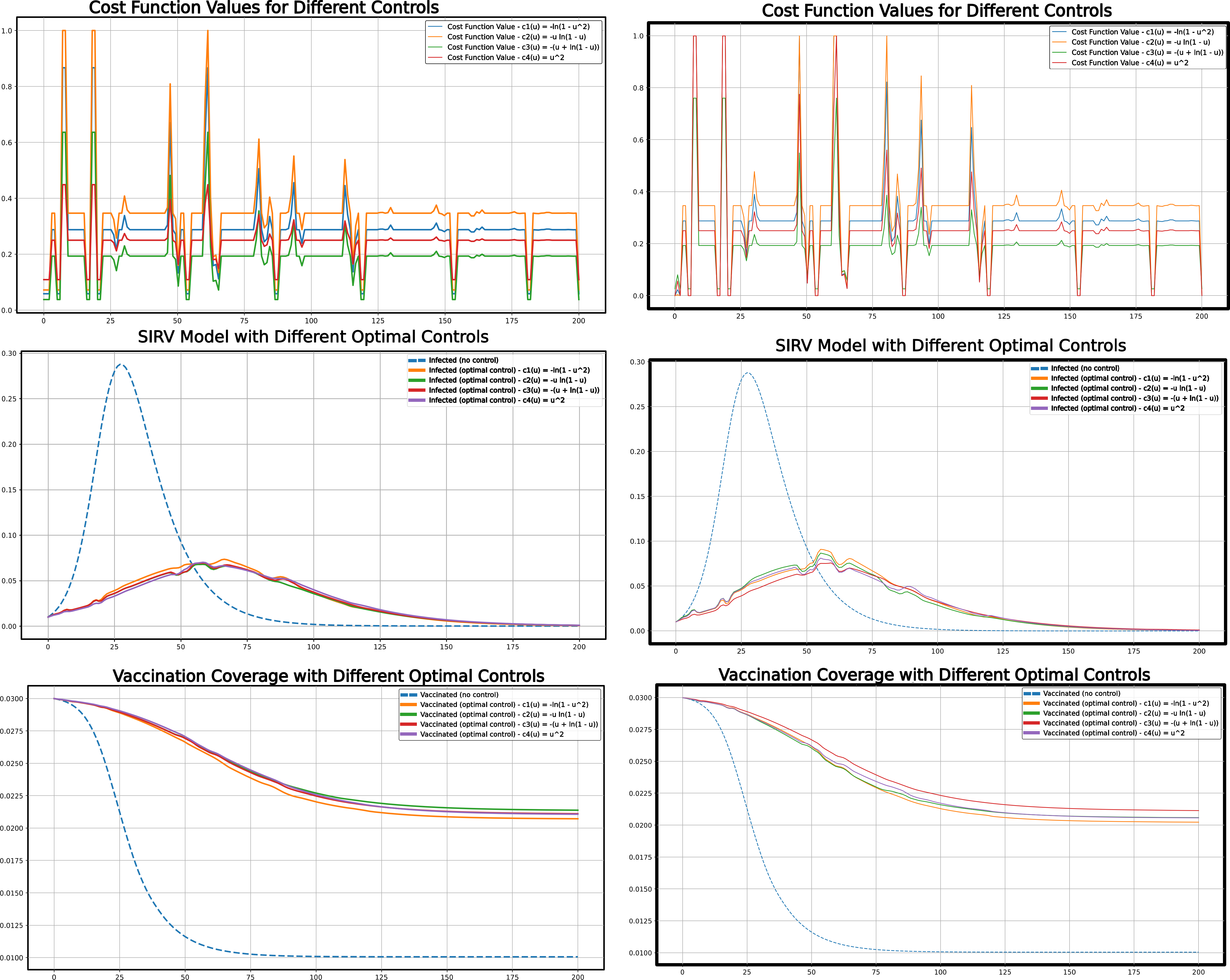The image size is (1230, 980).
Task: Click the red c4(u) legend line in top-right plot
Action: (x=1059, y=63)
